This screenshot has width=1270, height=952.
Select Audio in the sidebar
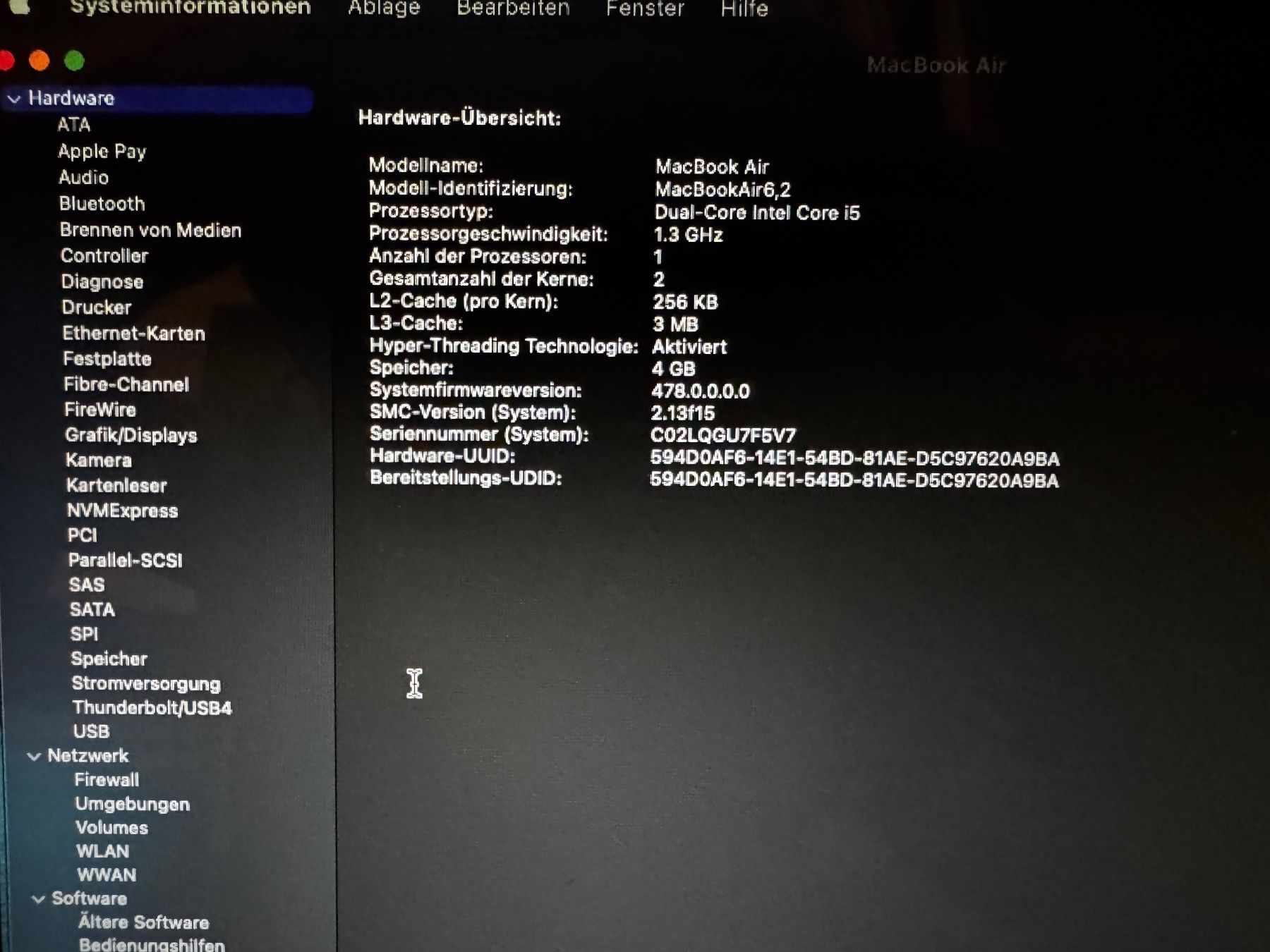(83, 177)
